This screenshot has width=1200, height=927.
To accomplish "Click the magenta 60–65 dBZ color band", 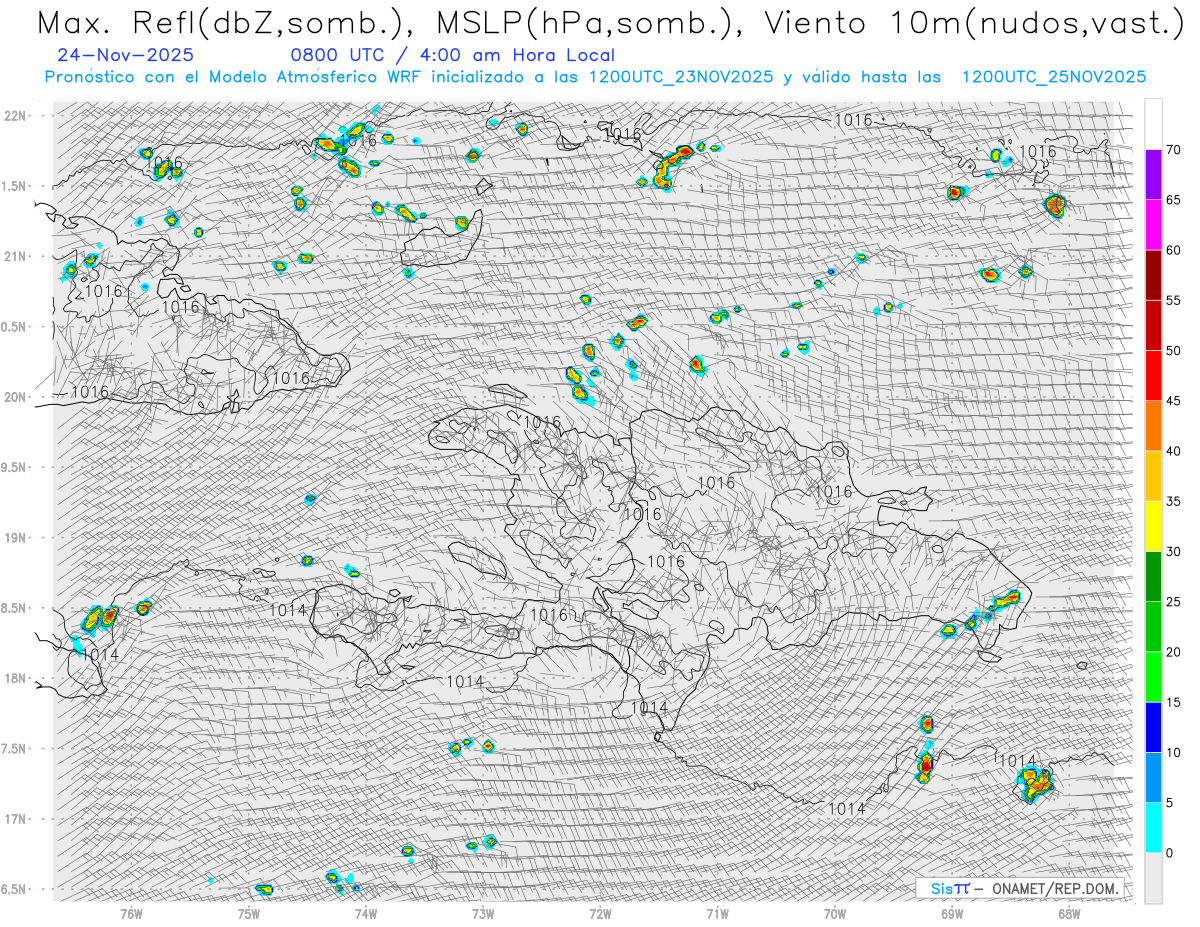I will click(1153, 225).
